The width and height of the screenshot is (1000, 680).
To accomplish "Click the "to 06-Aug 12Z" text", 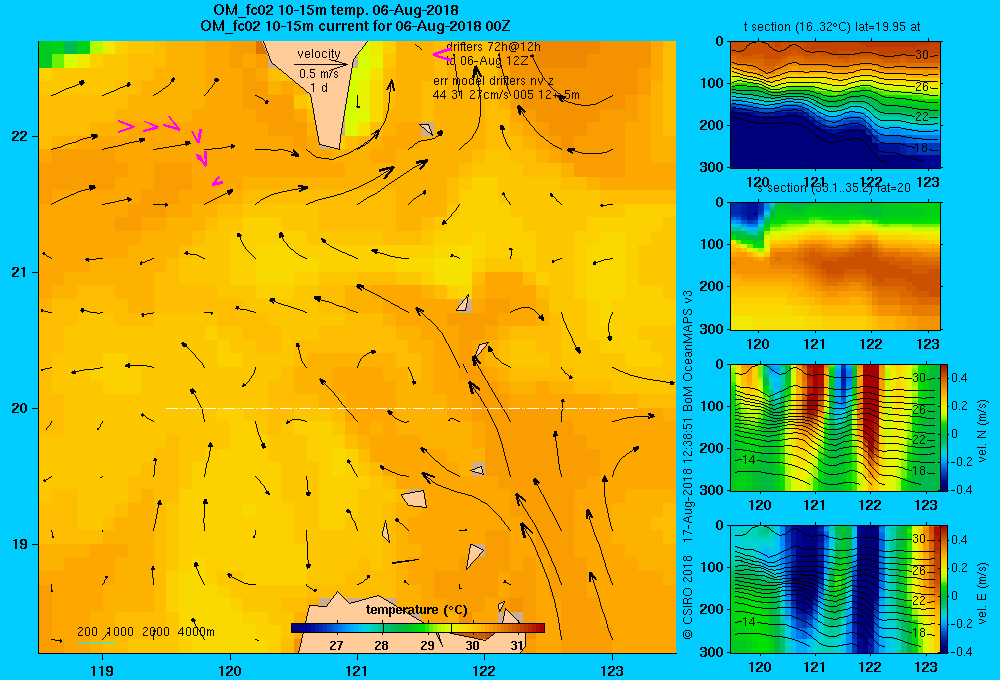I will pyautogui.click(x=487, y=61).
